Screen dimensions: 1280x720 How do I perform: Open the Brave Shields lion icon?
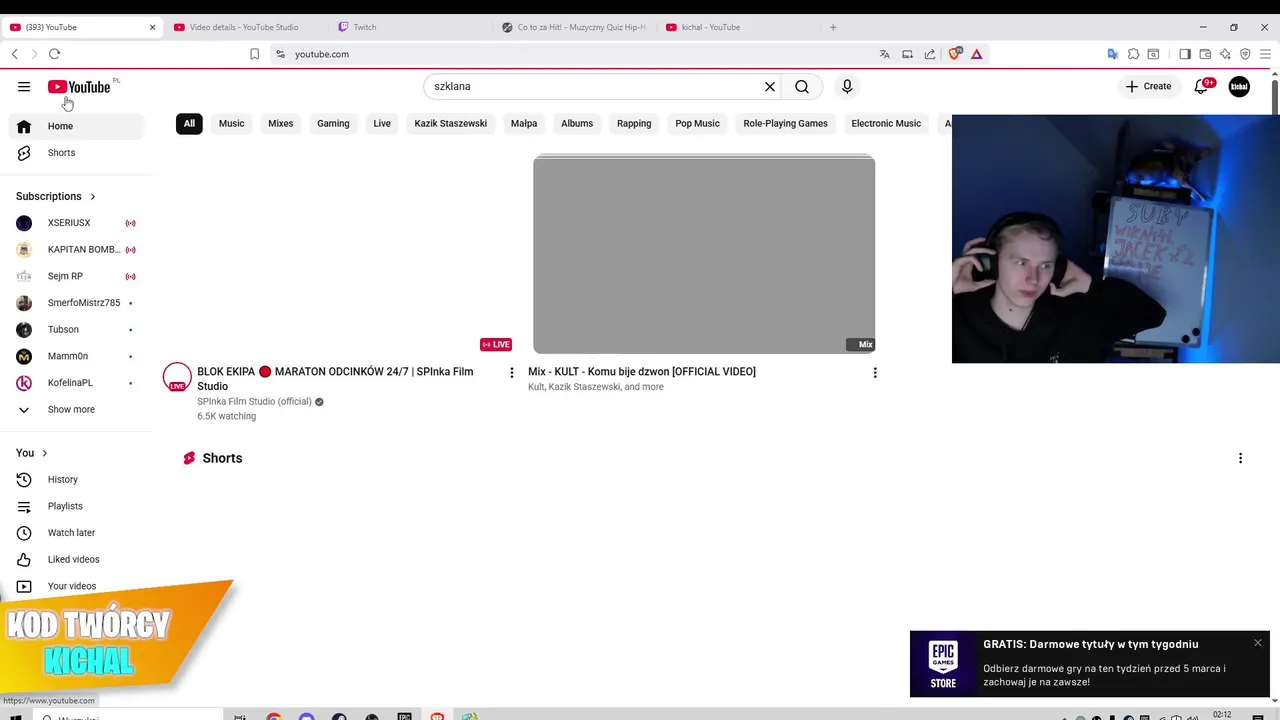[954, 54]
